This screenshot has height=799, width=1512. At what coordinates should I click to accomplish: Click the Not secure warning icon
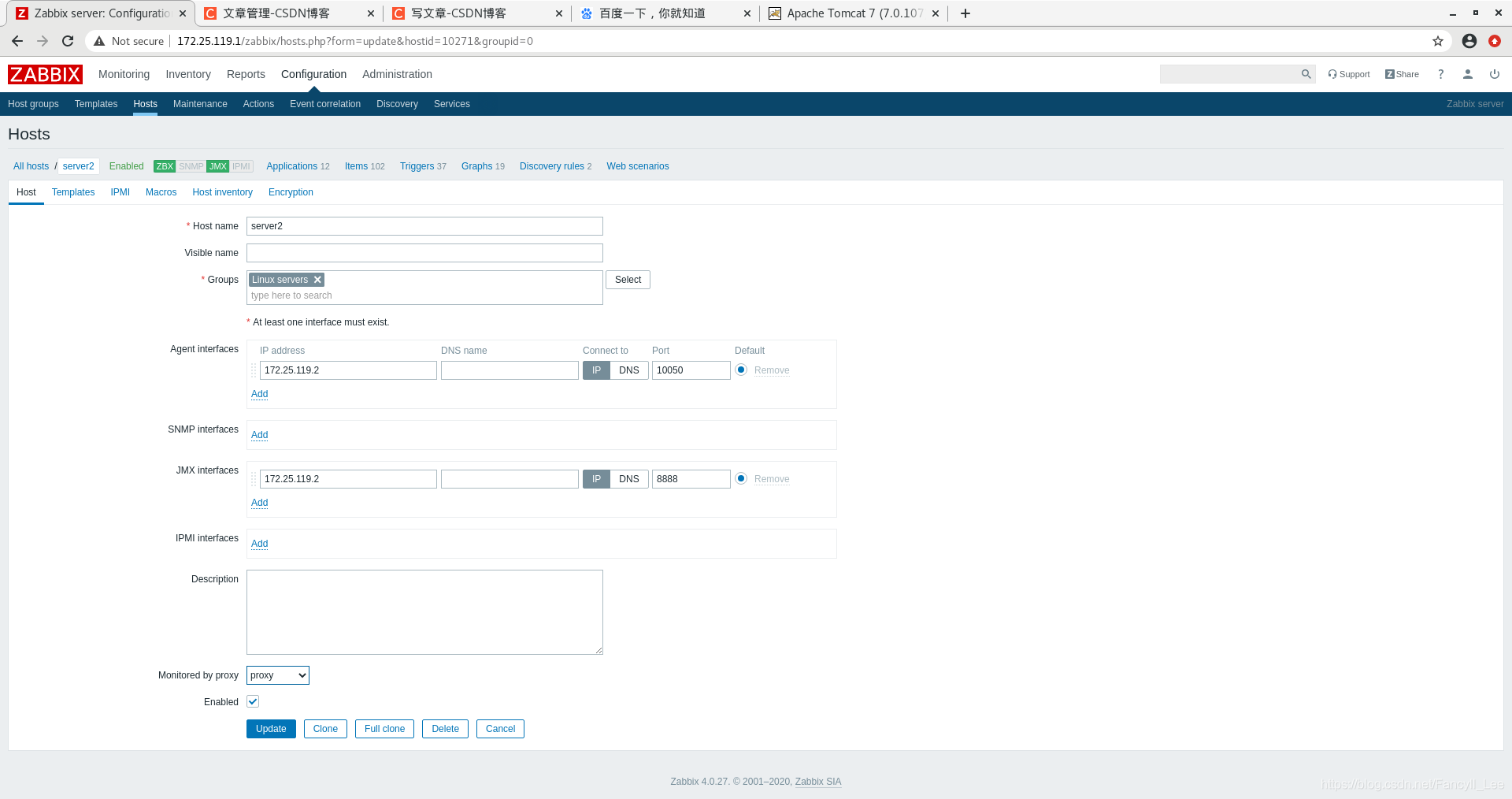point(99,41)
